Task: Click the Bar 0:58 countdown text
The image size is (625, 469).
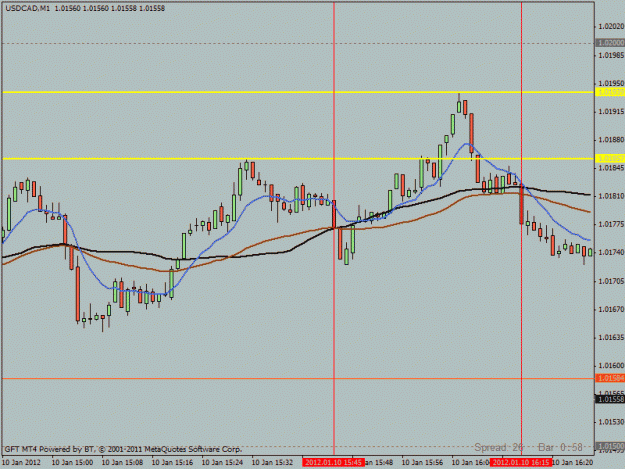Action: 560,447
